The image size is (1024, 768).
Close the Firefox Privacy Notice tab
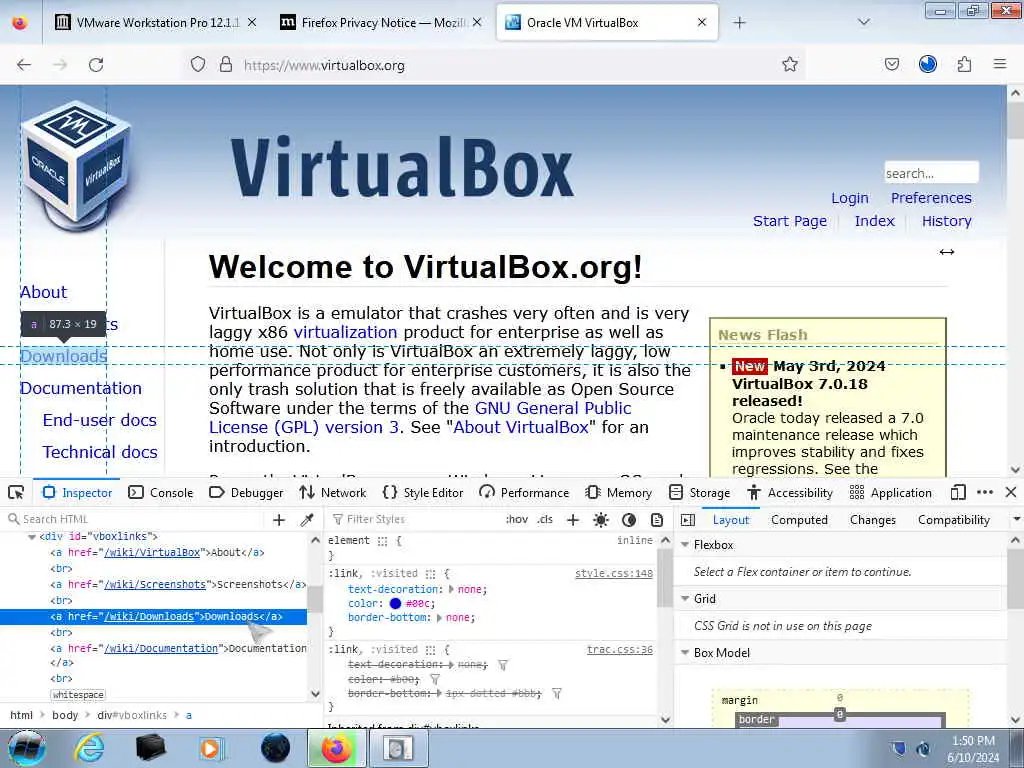(x=477, y=22)
